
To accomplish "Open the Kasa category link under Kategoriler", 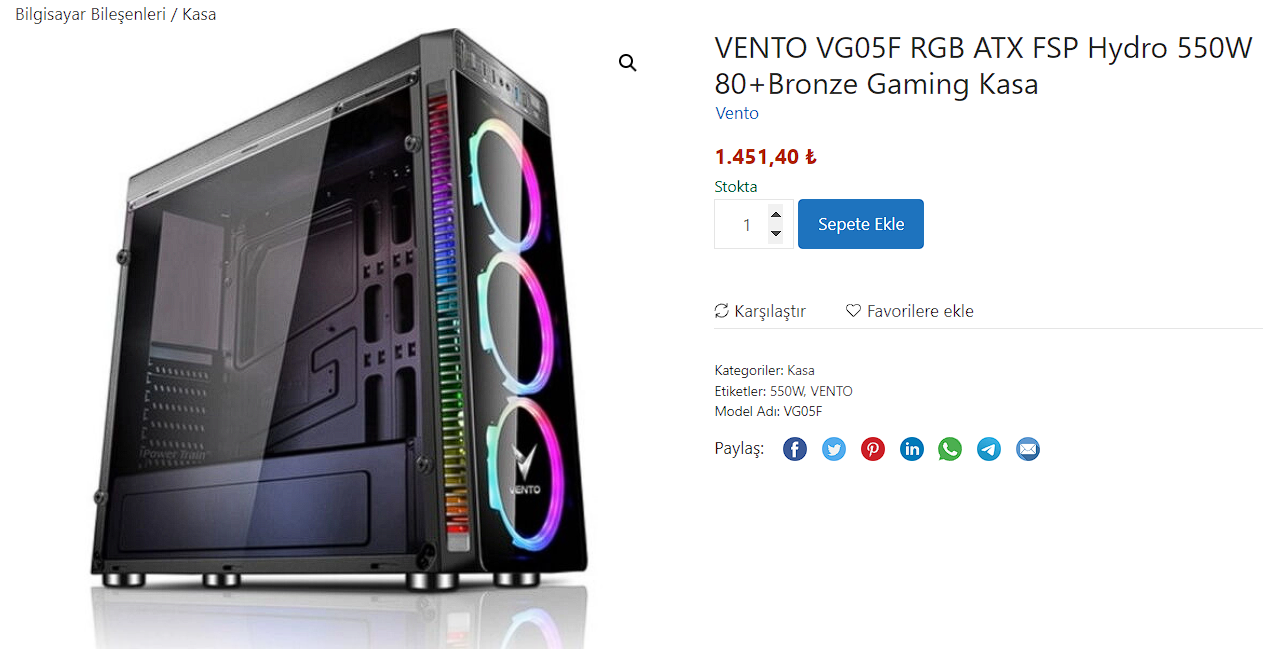I will [x=801, y=370].
